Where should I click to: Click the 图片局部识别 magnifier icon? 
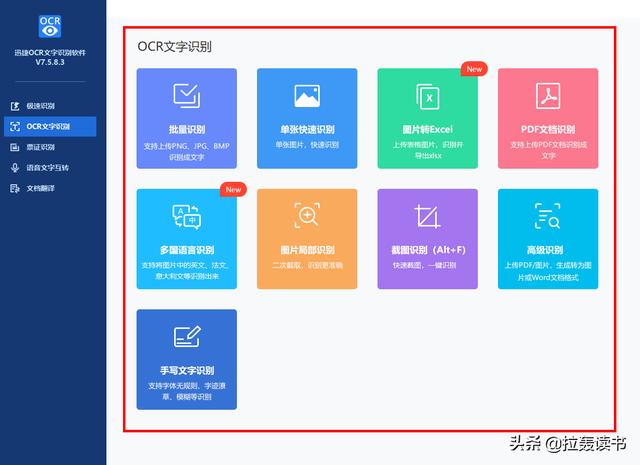[307, 216]
